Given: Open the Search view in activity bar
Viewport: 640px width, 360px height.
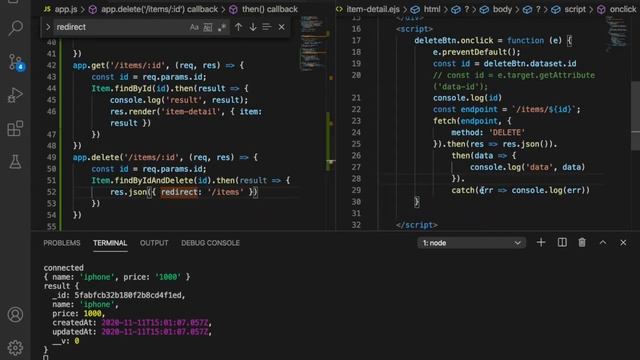Looking at the screenshot, I should tap(16, 28).
